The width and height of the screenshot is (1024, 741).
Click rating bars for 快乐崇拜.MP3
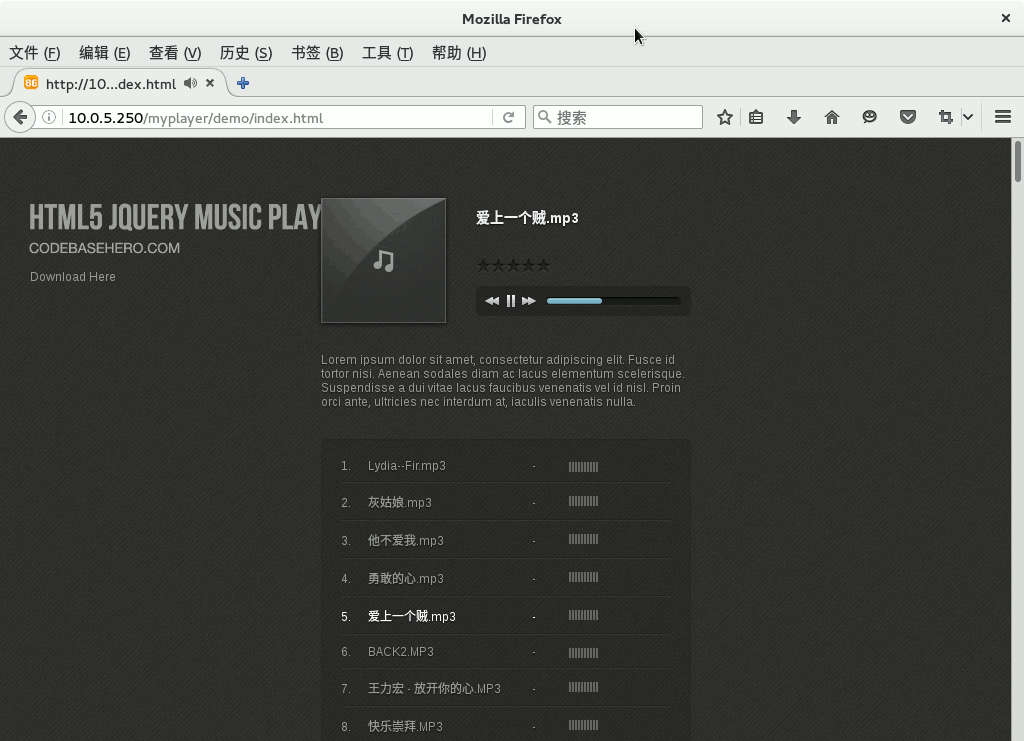point(583,725)
